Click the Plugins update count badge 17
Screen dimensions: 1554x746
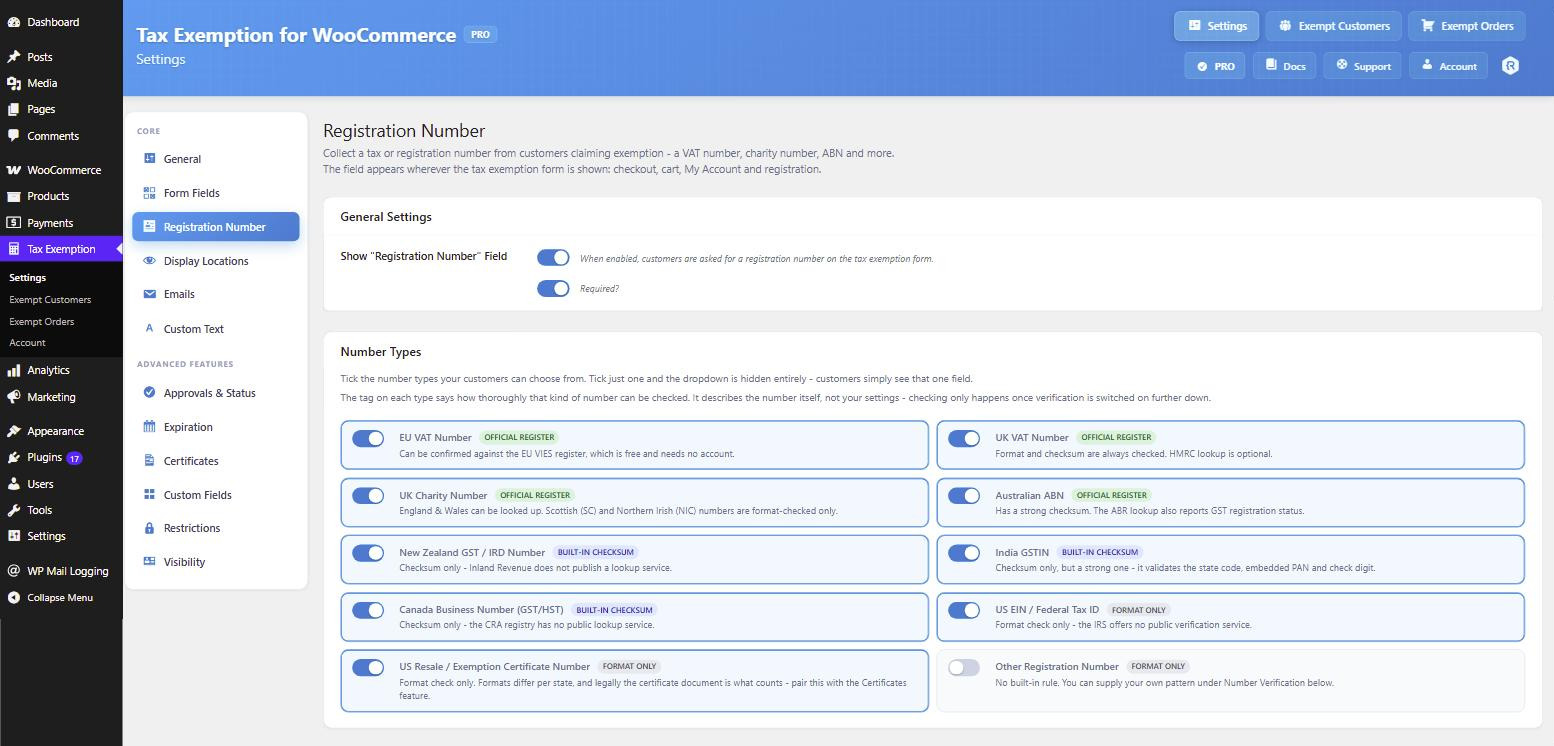(x=74, y=458)
